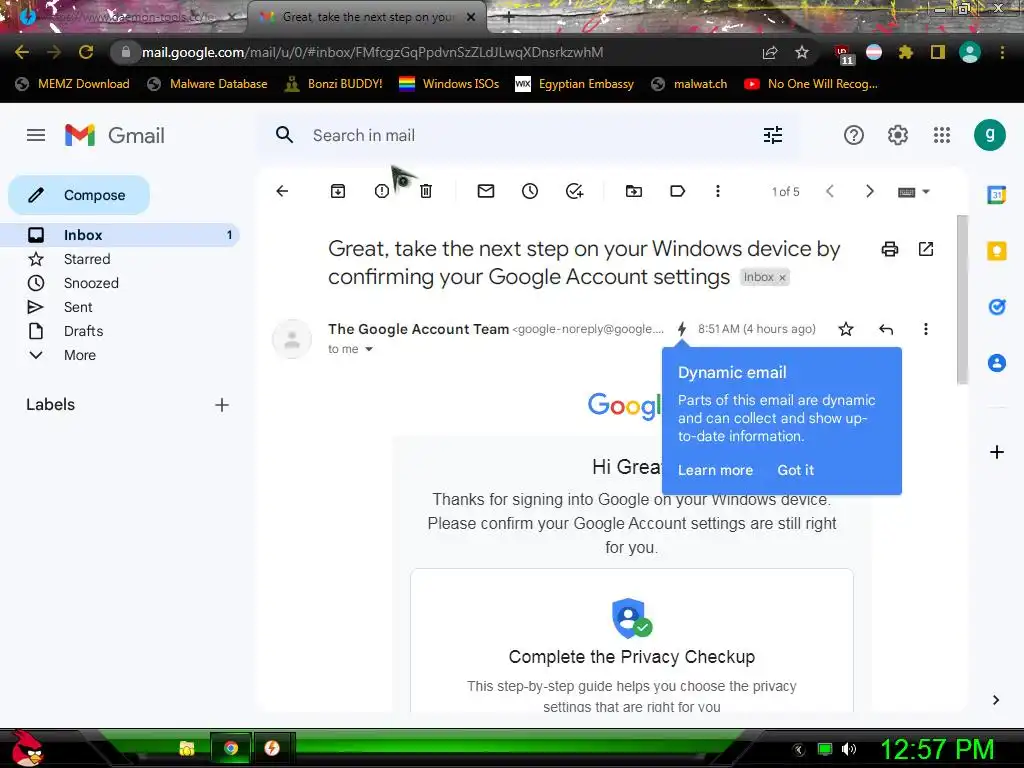Click the Chrome icon in the taskbar
The width and height of the screenshot is (1024, 768).
[x=231, y=748]
